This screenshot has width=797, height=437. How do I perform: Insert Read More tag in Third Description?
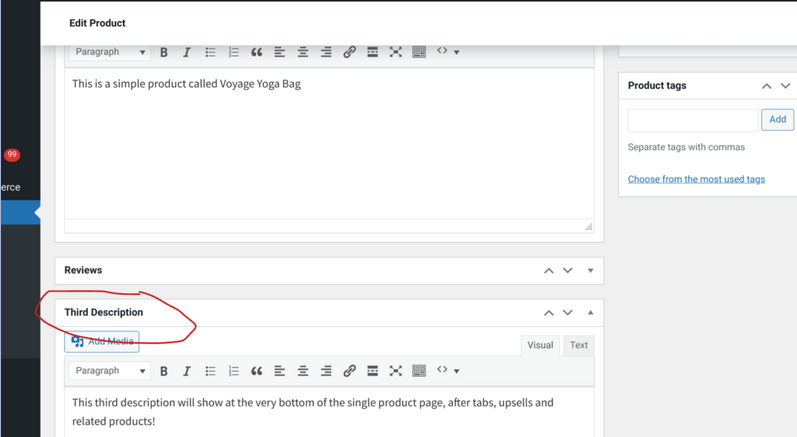coord(372,371)
